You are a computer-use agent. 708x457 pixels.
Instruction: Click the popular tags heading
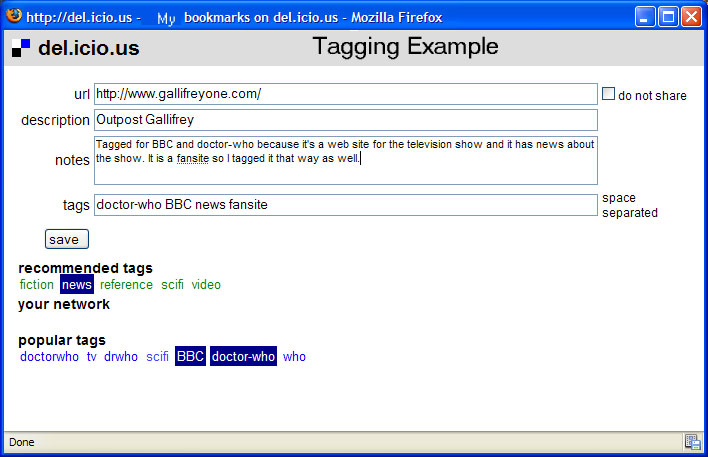coord(62,340)
